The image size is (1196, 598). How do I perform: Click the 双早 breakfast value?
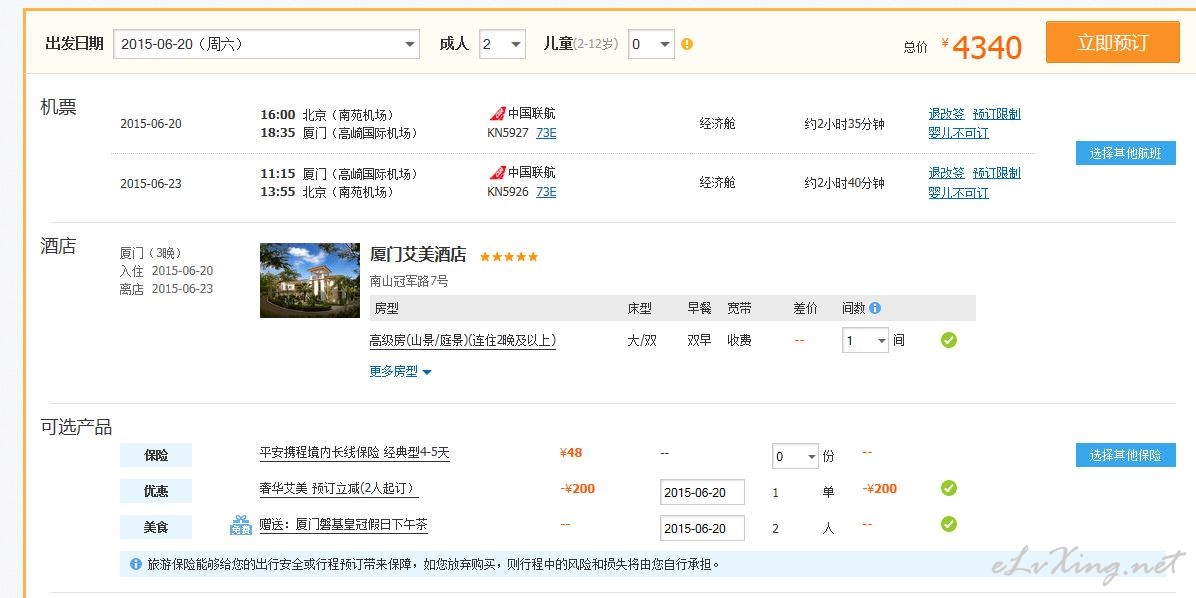699,341
